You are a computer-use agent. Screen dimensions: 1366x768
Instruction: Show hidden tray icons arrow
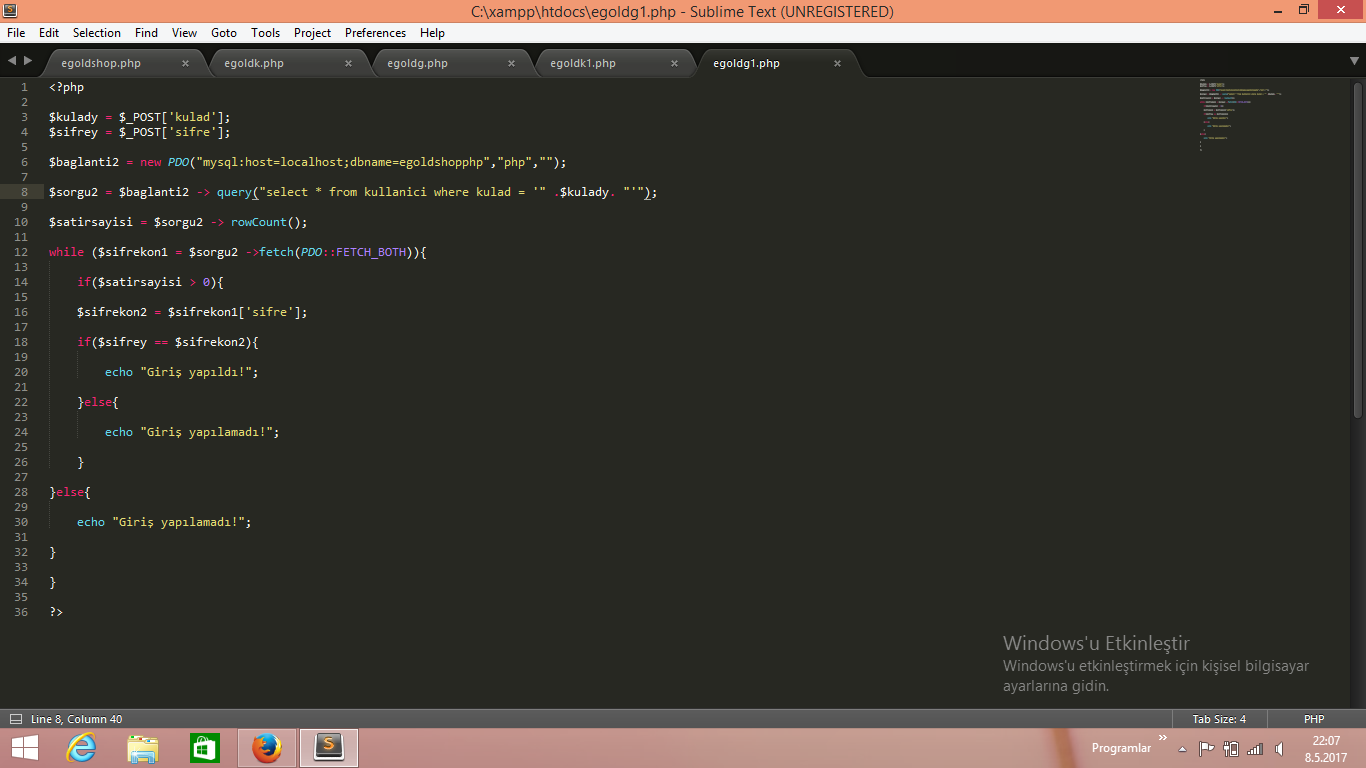coord(1183,748)
